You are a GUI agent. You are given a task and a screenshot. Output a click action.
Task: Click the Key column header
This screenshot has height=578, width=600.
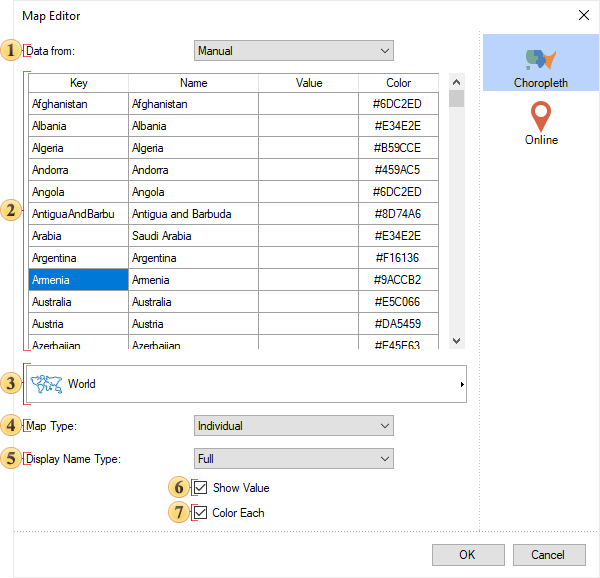click(78, 83)
